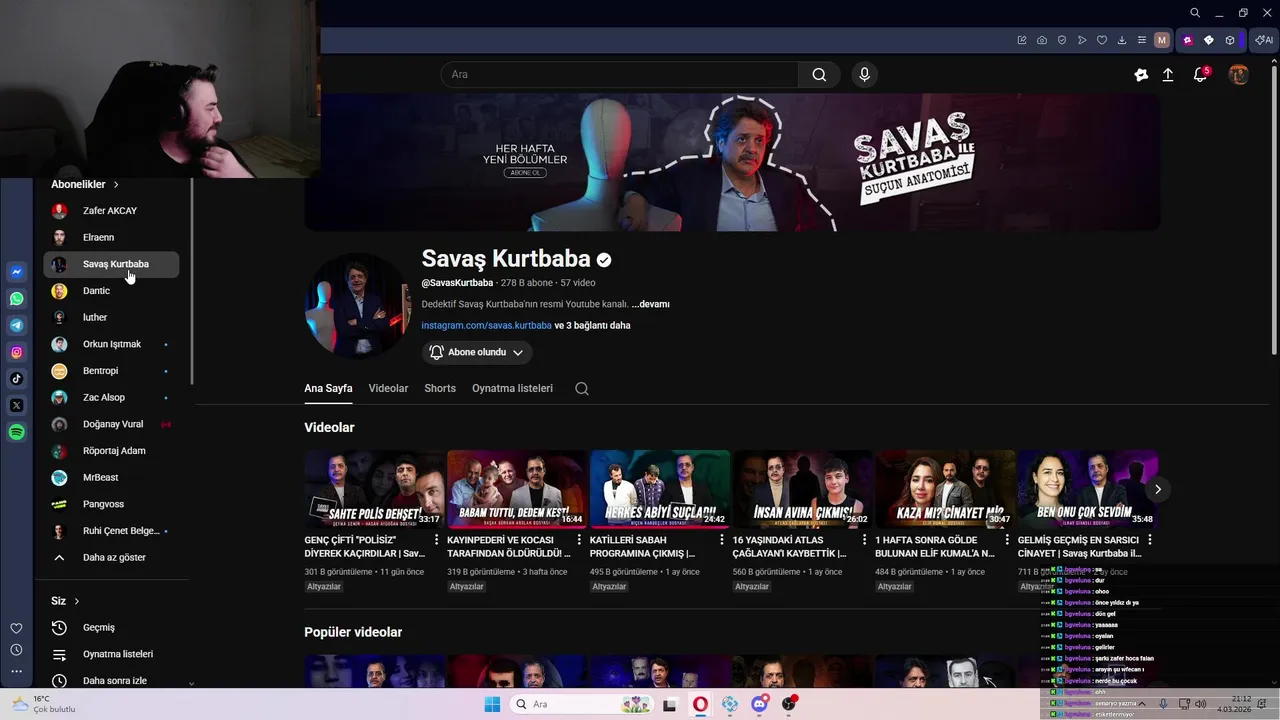Open Opera downloads icon
The image size is (1280, 720).
coord(1122,40)
